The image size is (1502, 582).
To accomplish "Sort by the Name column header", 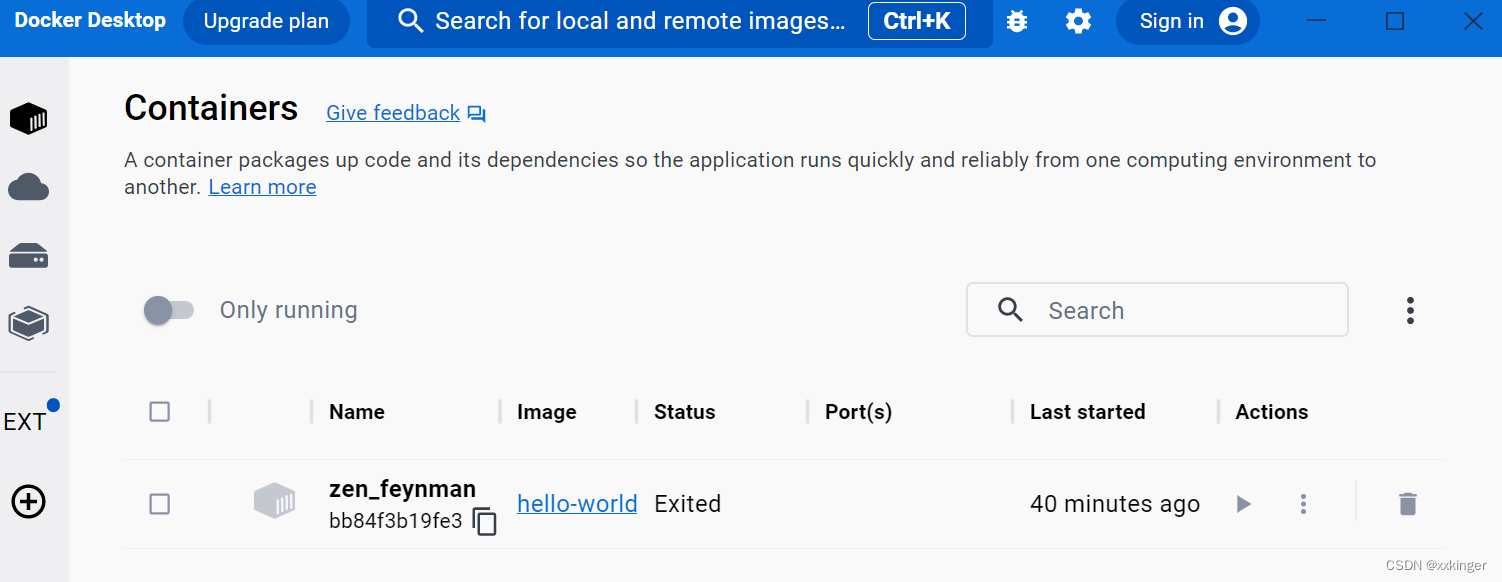I will pyautogui.click(x=357, y=412).
